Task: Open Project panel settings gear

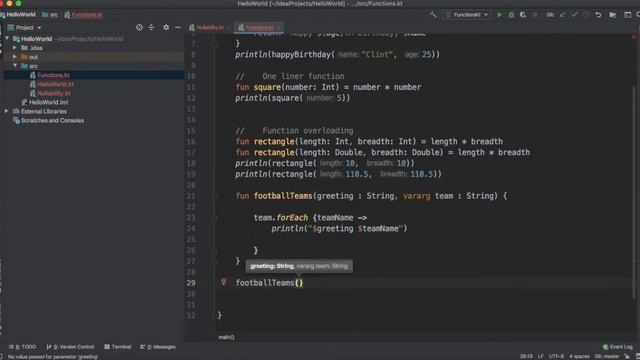Action: 166,27
